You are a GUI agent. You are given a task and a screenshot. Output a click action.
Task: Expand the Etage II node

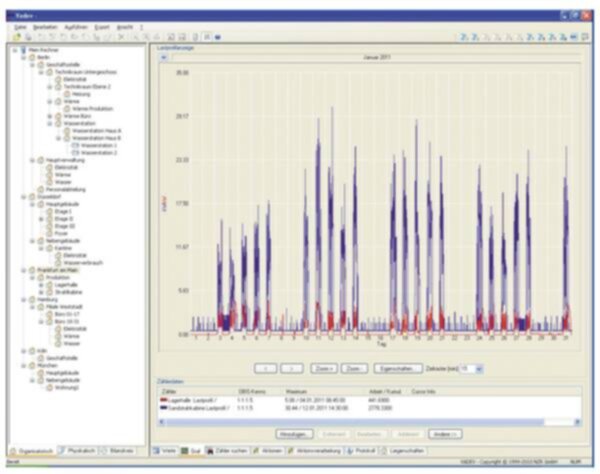[x=41, y=219]
